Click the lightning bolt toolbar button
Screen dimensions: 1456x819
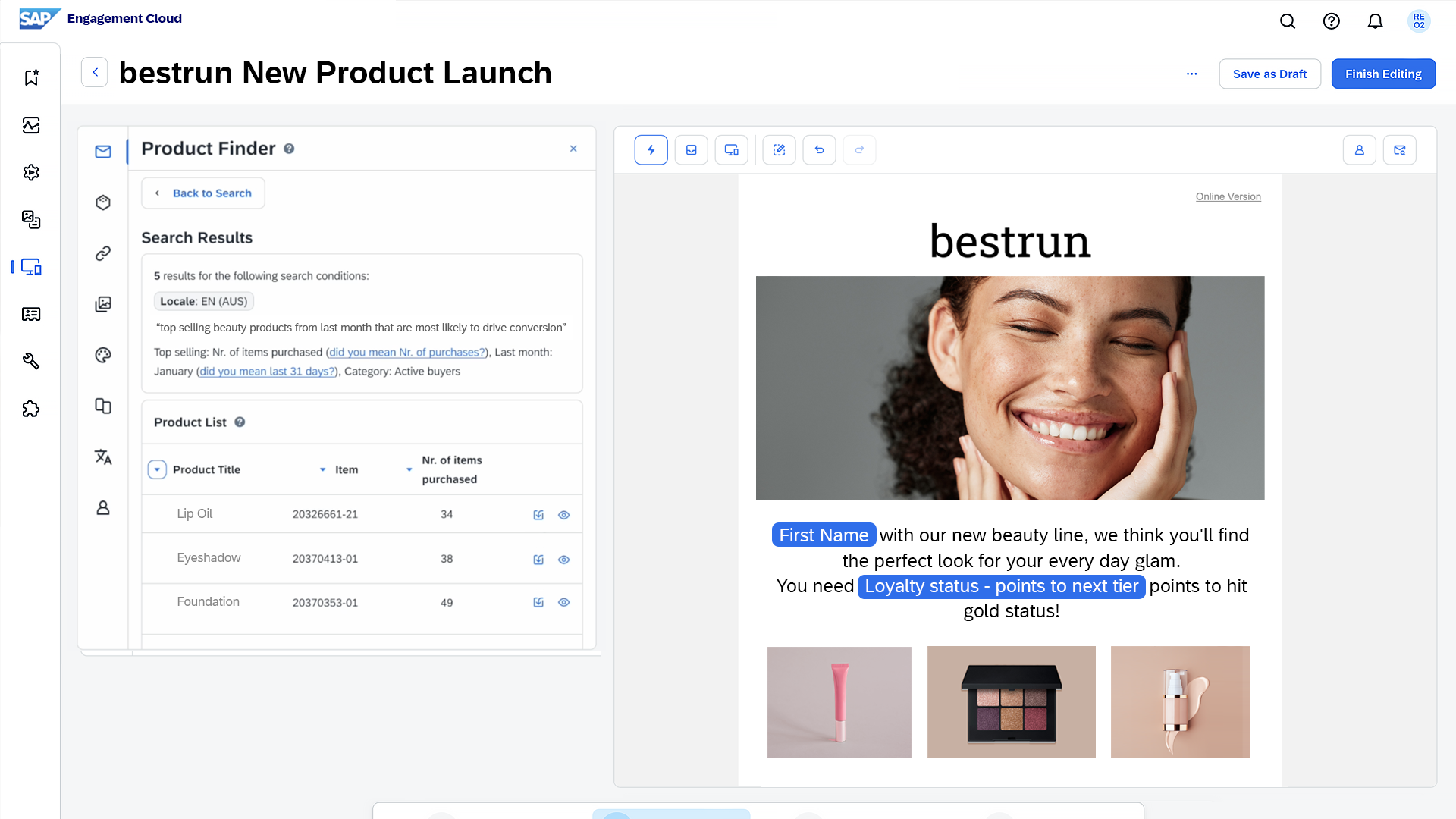pyautogui.click(x=651, y=150)
